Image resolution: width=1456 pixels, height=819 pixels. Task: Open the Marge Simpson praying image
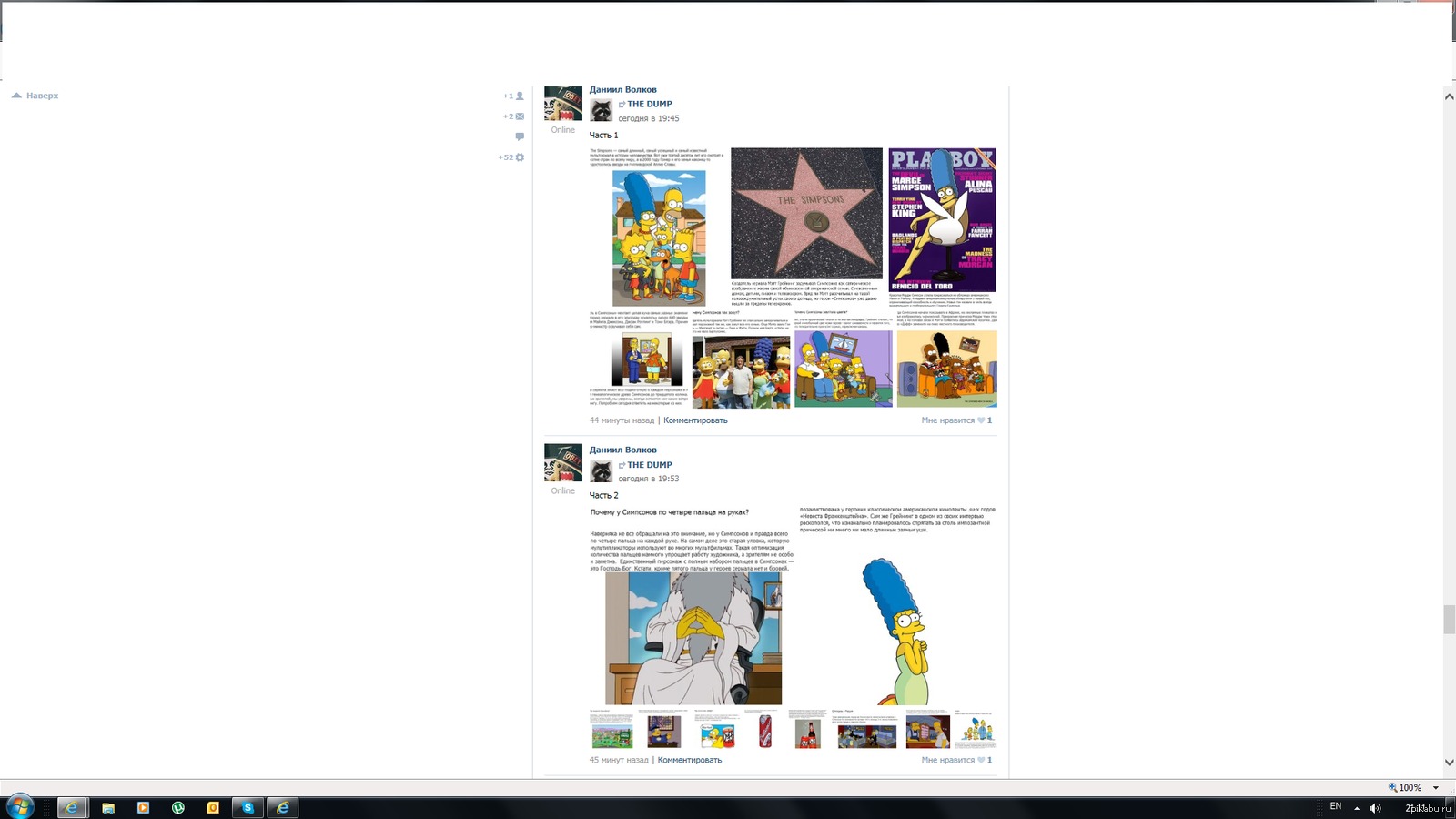pyautogui.click(x=896, y=632)
